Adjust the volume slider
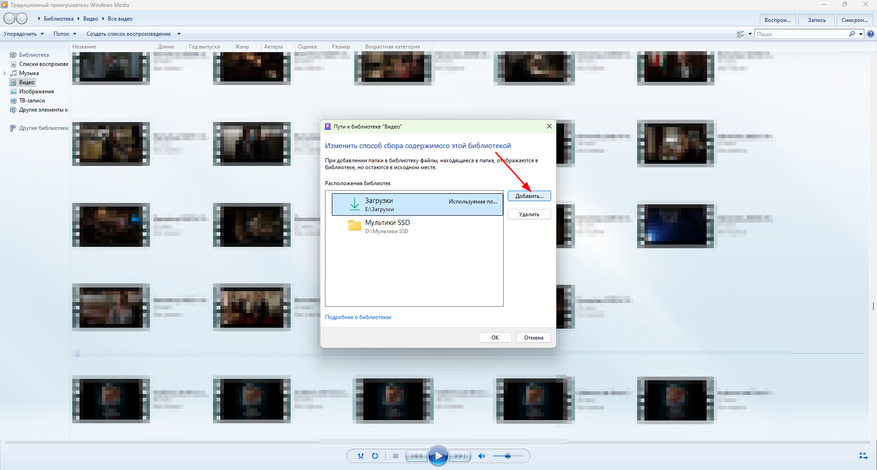Image resolution: width=877 pixels, height=470 pixels. (508, 456)
